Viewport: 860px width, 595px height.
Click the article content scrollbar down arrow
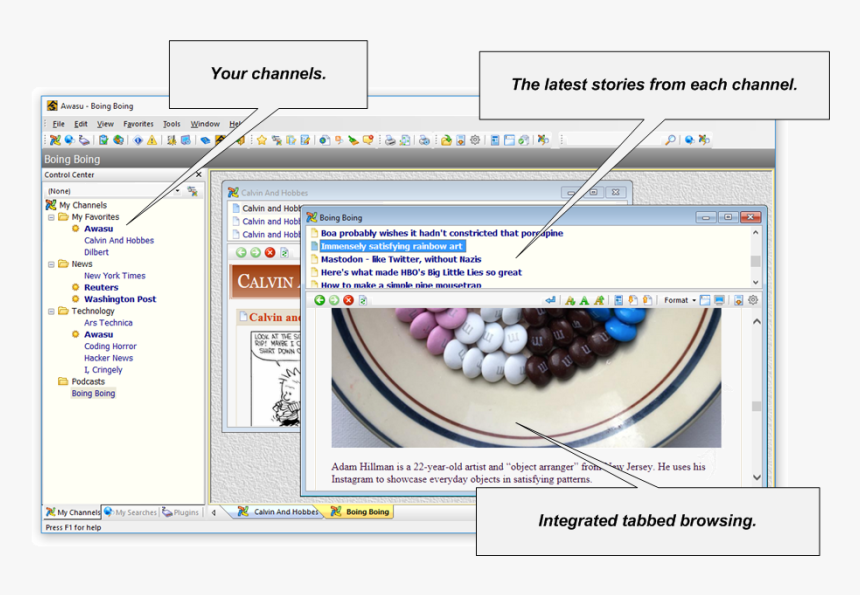[756, 478]
